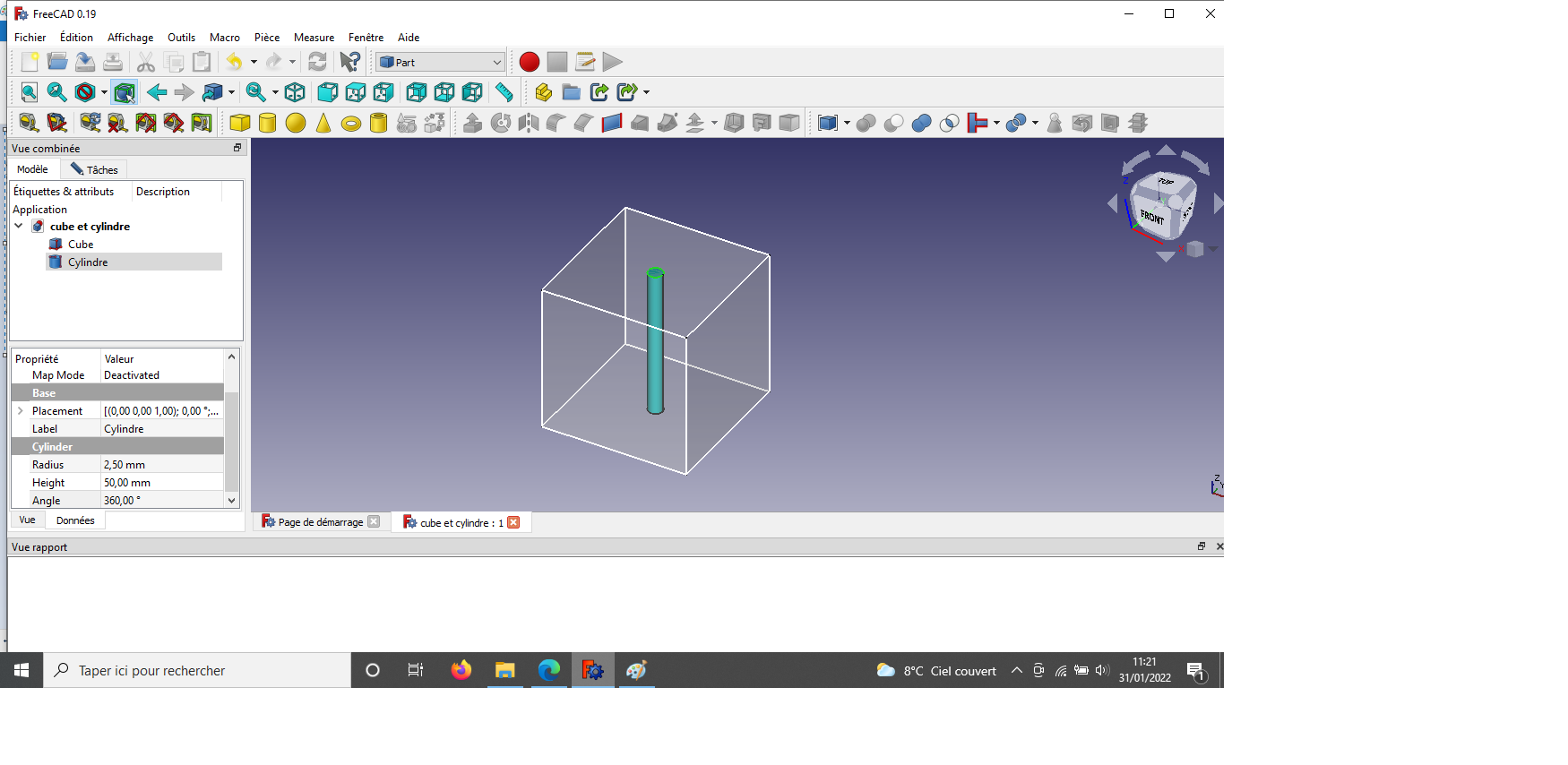
Task: Set isometric view from toolbar
Action: [x=295, y=92]
